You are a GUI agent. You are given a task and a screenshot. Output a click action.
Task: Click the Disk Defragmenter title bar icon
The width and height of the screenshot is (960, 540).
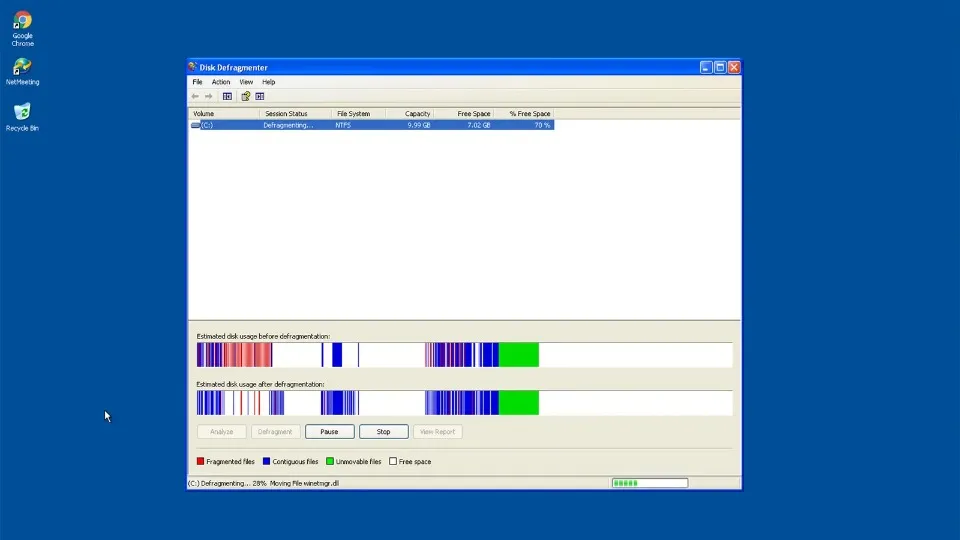tap(193, 67)
